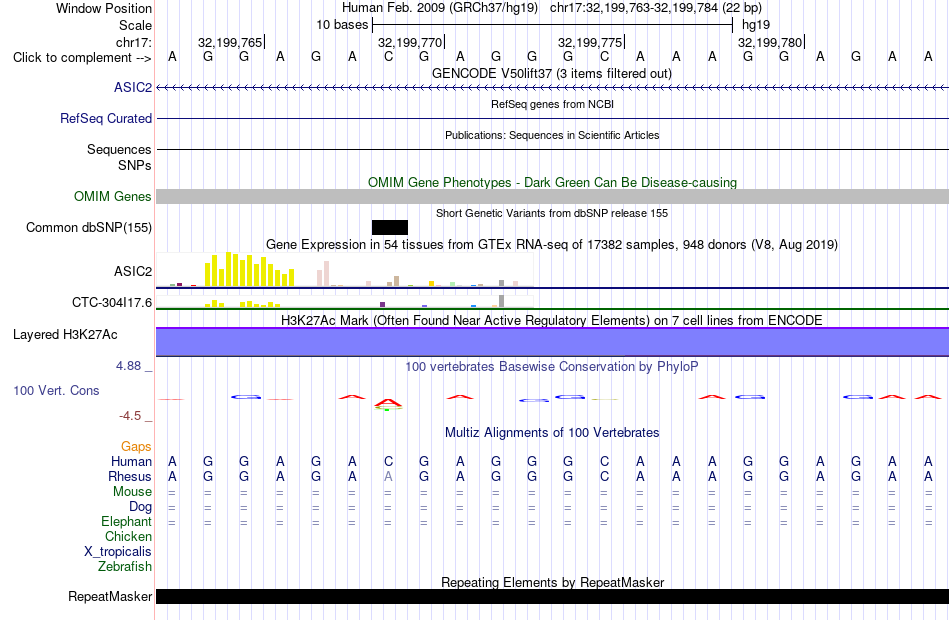Image resolution: width=950 pixels, height=620 pixels.
Task: Select the Rhesus species row label
Action: point(130,477)
